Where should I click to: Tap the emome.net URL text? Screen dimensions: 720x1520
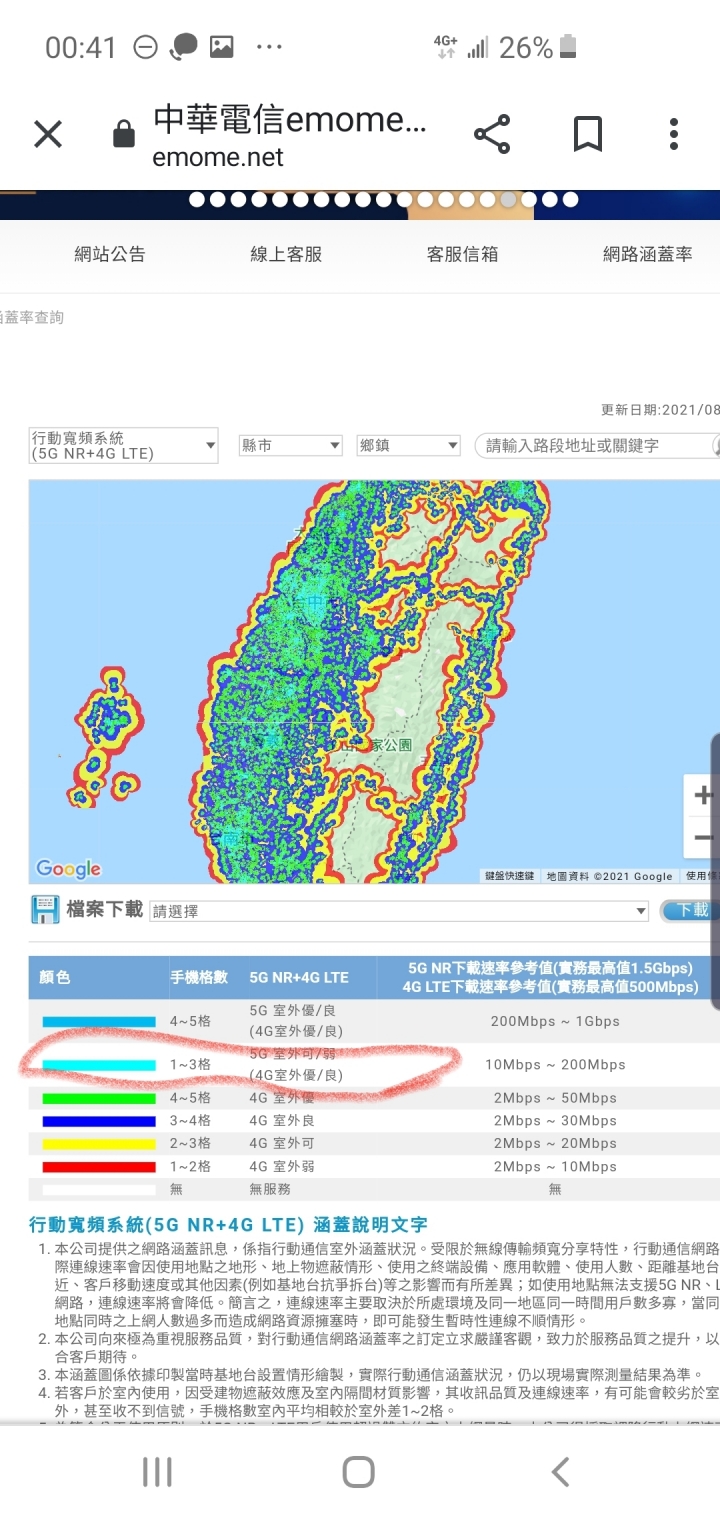tap(218, 158)
